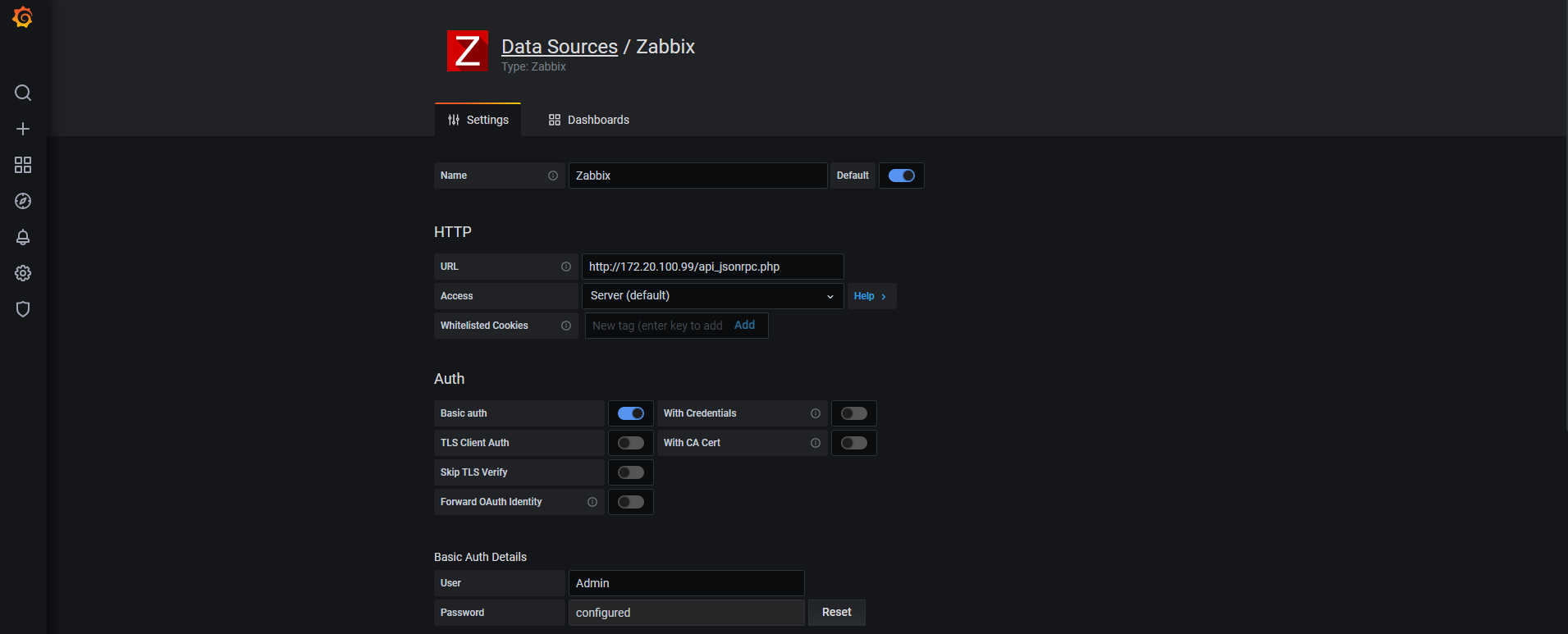Image resolution: width=1568 pixels, height=634 pixels.
Task: Show info tooltip for Forward OAuth Identity
Action: click(x=592, y=502)
